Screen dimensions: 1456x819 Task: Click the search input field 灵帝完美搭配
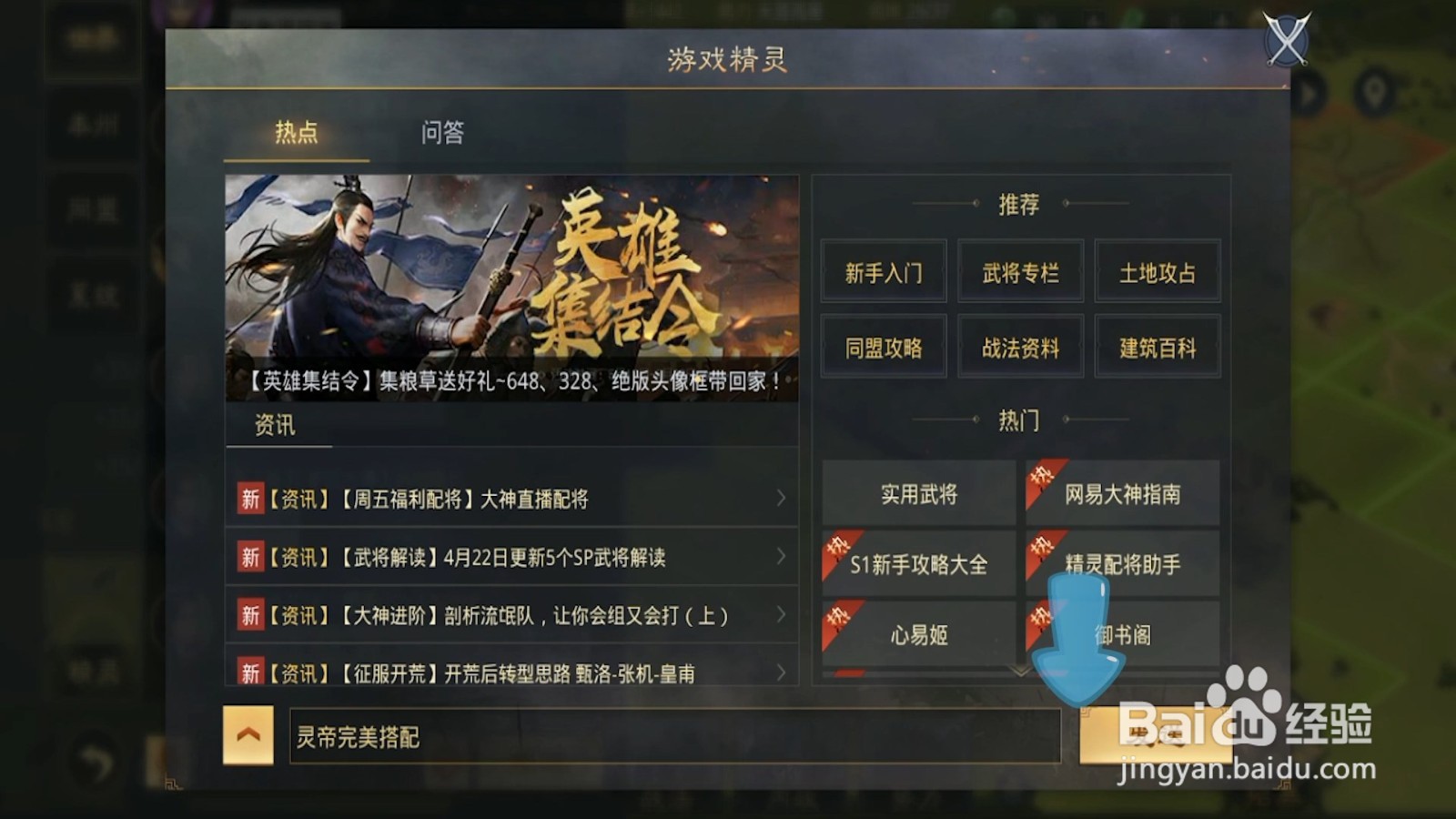[674, 736]
